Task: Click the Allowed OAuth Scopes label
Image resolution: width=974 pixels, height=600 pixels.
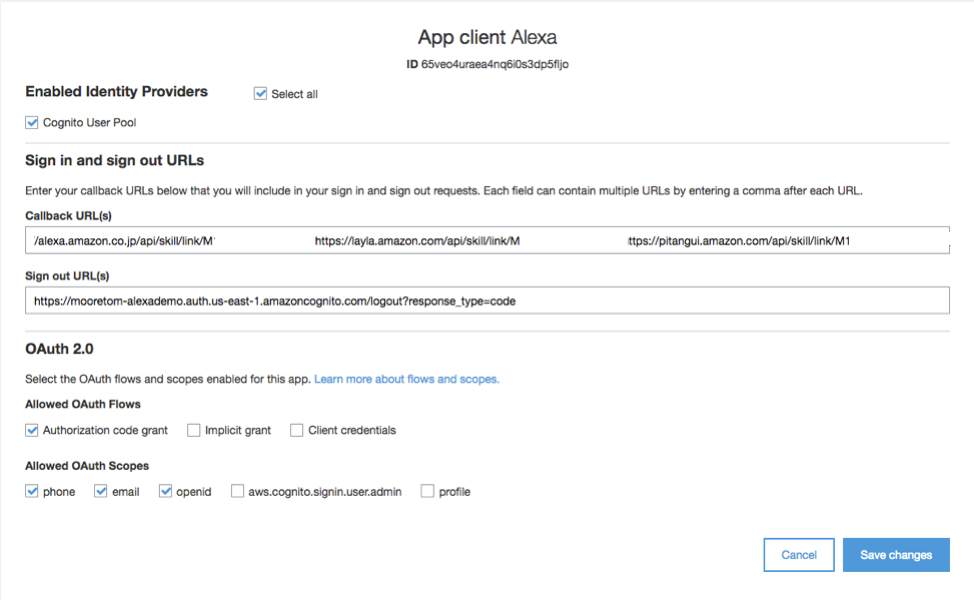Action: (x=85, y=465)
